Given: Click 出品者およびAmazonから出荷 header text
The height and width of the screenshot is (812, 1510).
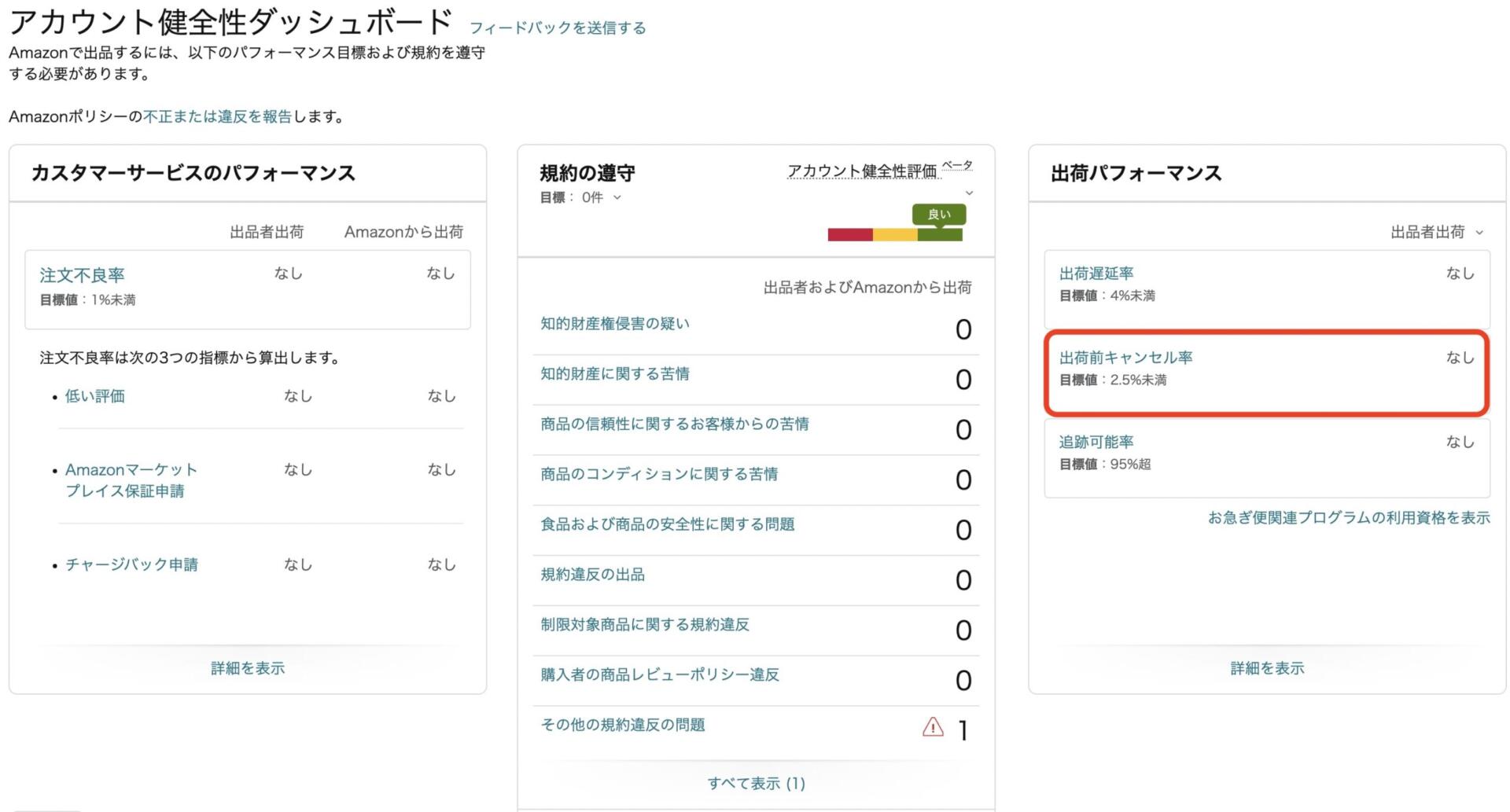Looking at the screenshot, I should pos(867,288).
